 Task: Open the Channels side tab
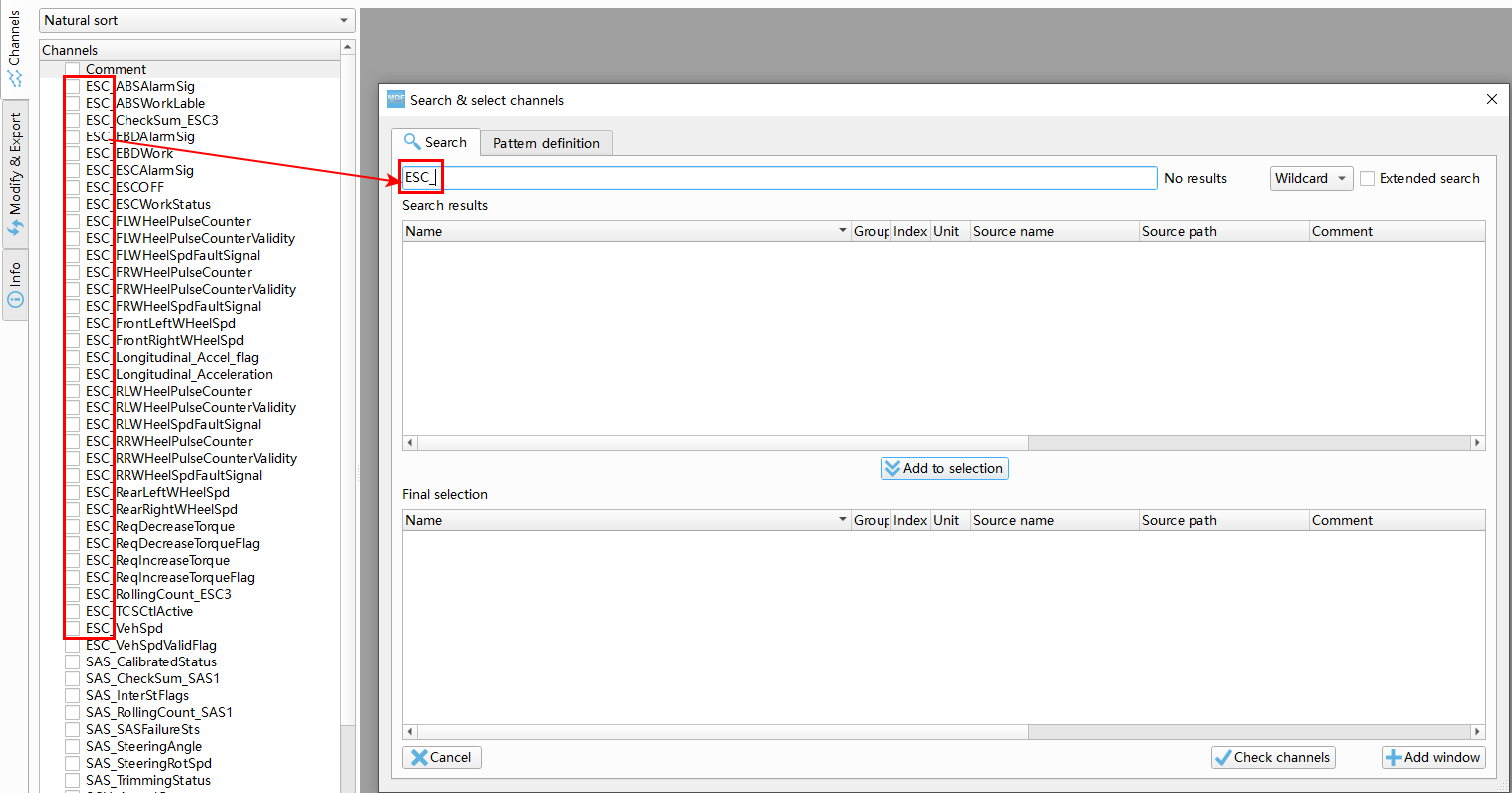coord(14,48)
